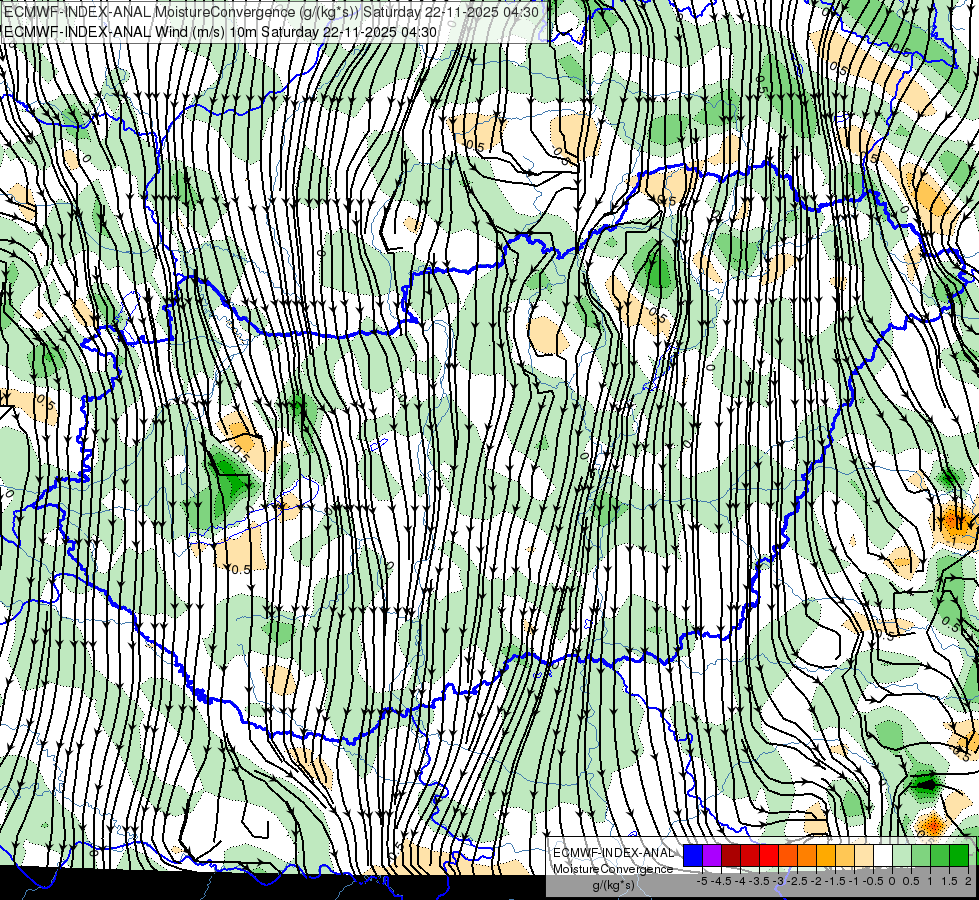Click the '-1' tick label on colorbar
Screen dimensions: 979x900
pos(854,881)
